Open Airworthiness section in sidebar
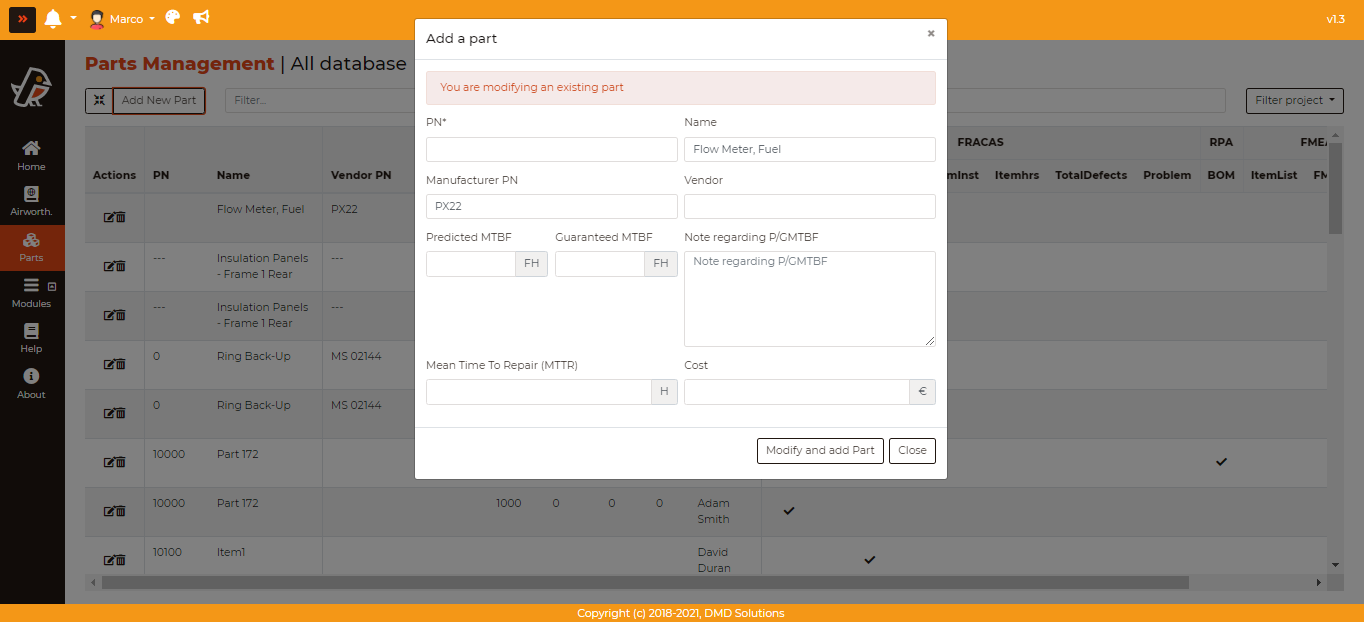This screenshot has height=622, width=1364. 31,201
